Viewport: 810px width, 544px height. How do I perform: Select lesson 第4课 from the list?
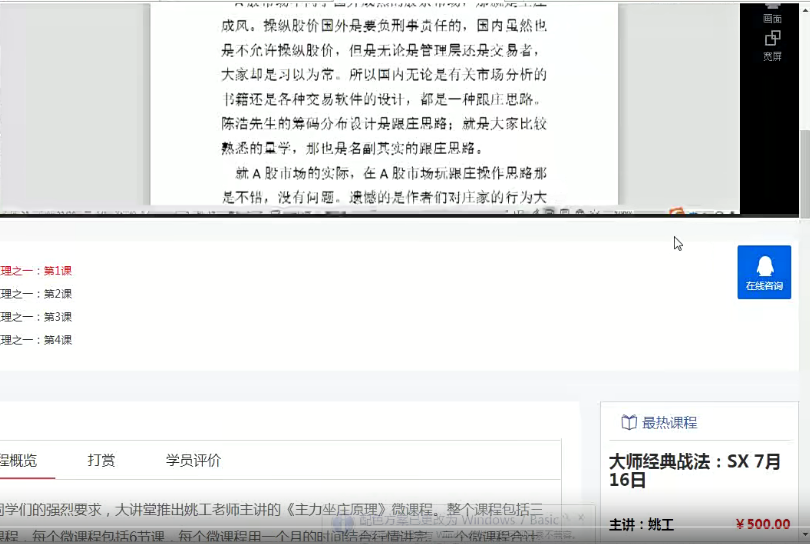[38, 340]
